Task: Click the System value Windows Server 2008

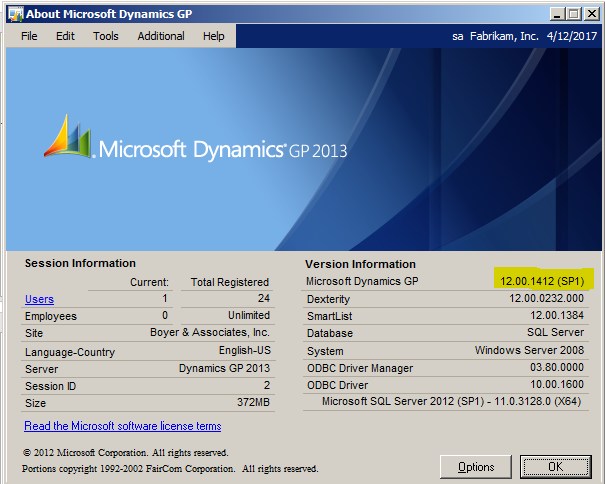Action: coord(529,350)
